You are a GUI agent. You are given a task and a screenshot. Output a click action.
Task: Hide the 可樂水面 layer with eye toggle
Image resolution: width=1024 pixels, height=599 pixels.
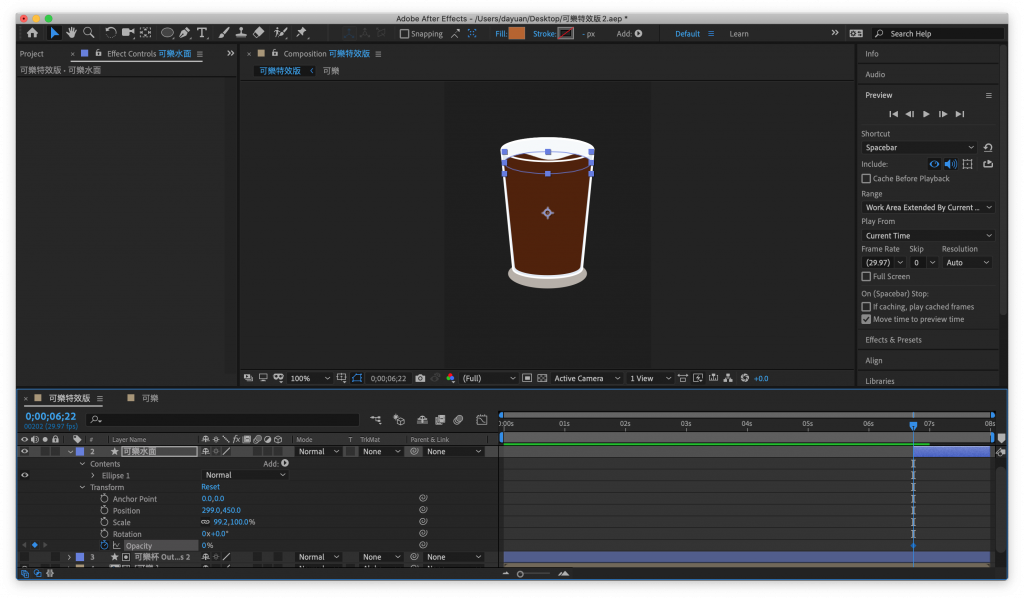25,452
